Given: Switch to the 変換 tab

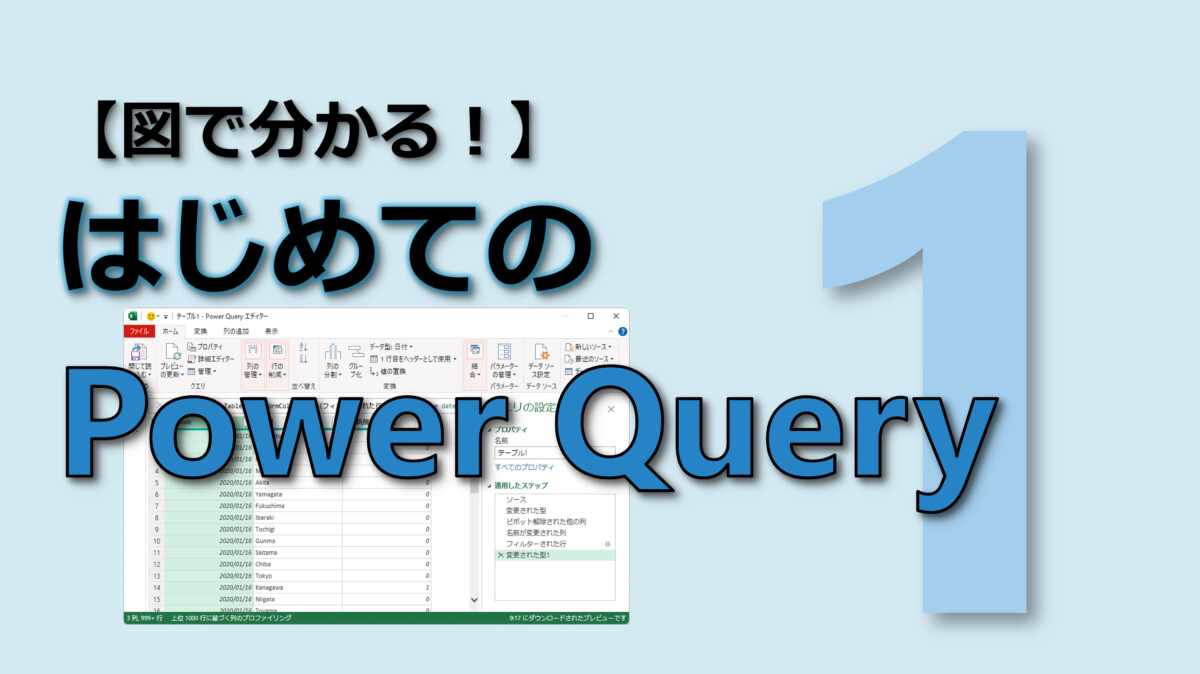Looking at the screenshot, I should pyautogui.click(x=201, y=331).
